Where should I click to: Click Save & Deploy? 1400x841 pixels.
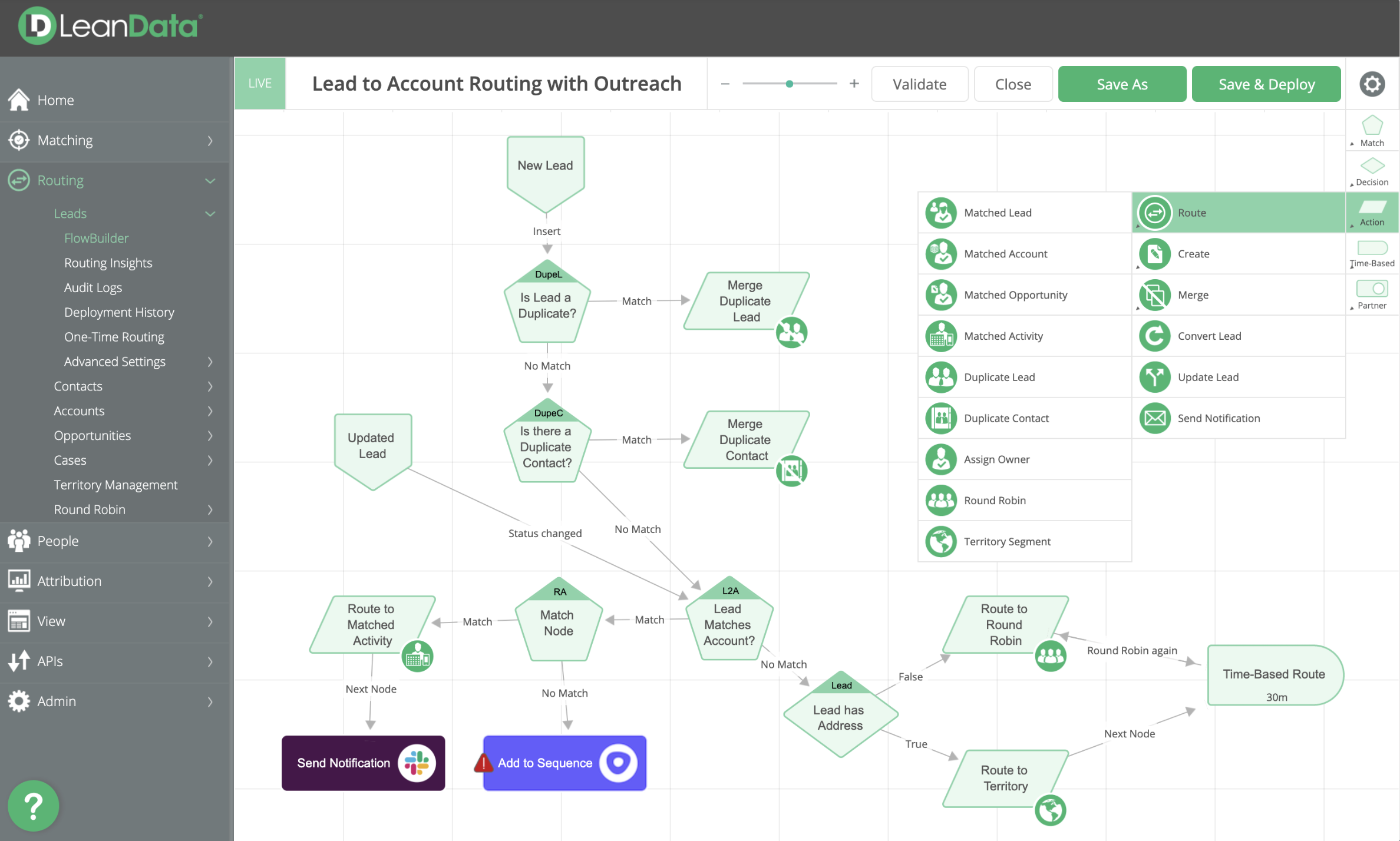click(x=1267, y=84)
